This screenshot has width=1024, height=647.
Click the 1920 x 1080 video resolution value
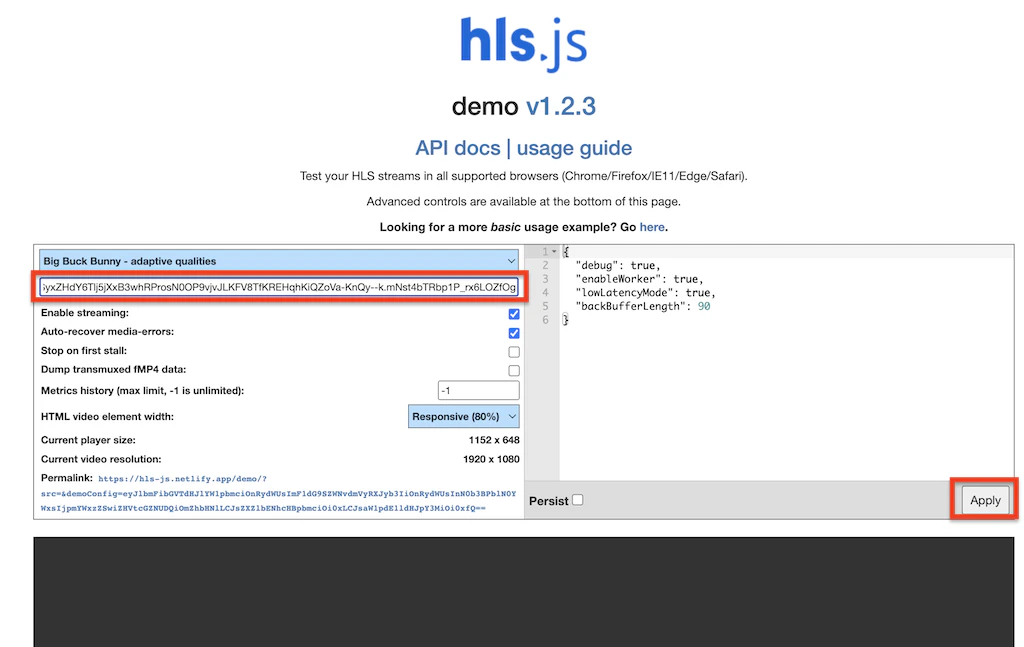(x=491, y=459)
